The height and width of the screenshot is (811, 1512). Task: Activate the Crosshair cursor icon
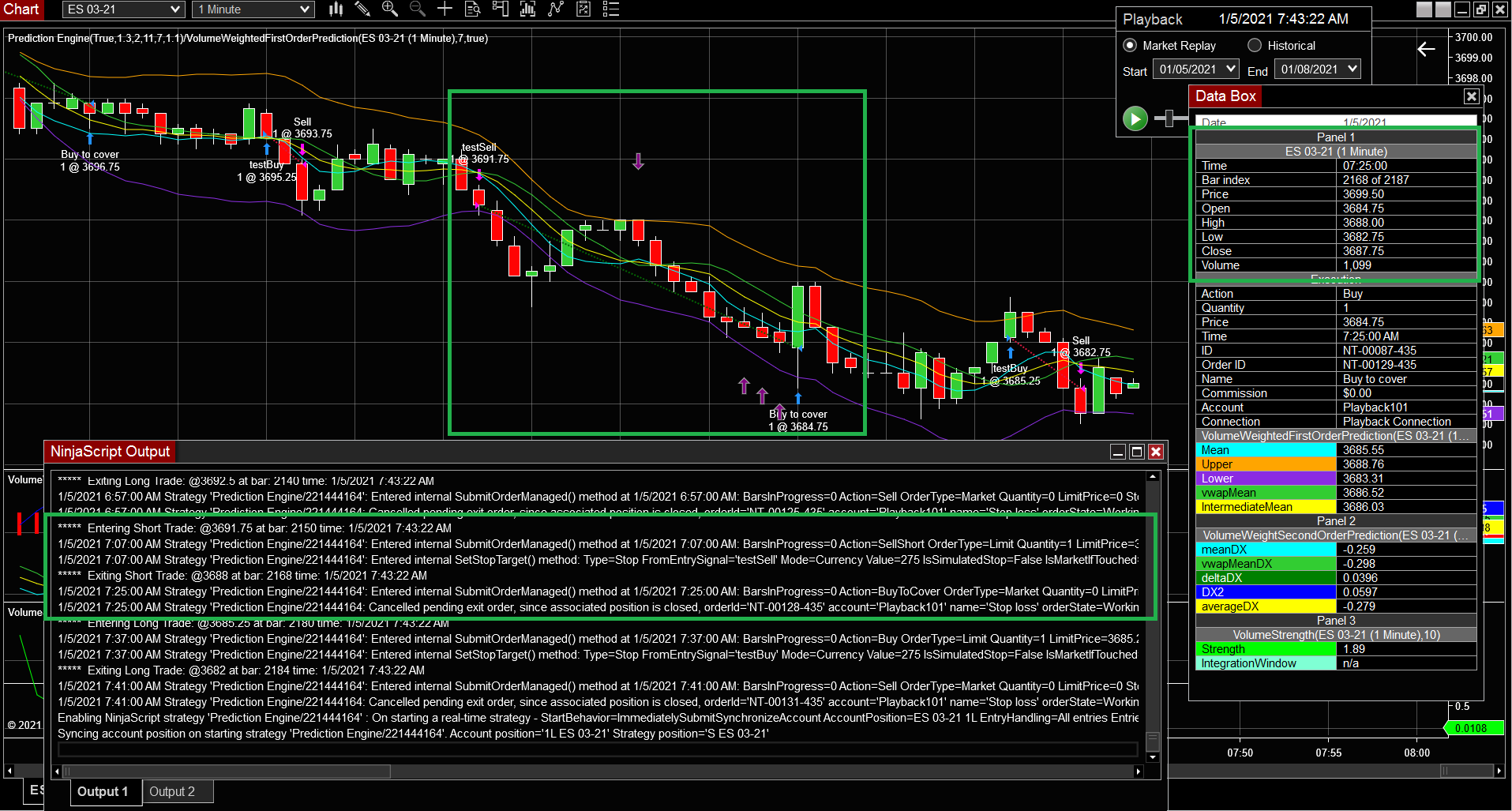pyautogui.click(x=445, y=9)
